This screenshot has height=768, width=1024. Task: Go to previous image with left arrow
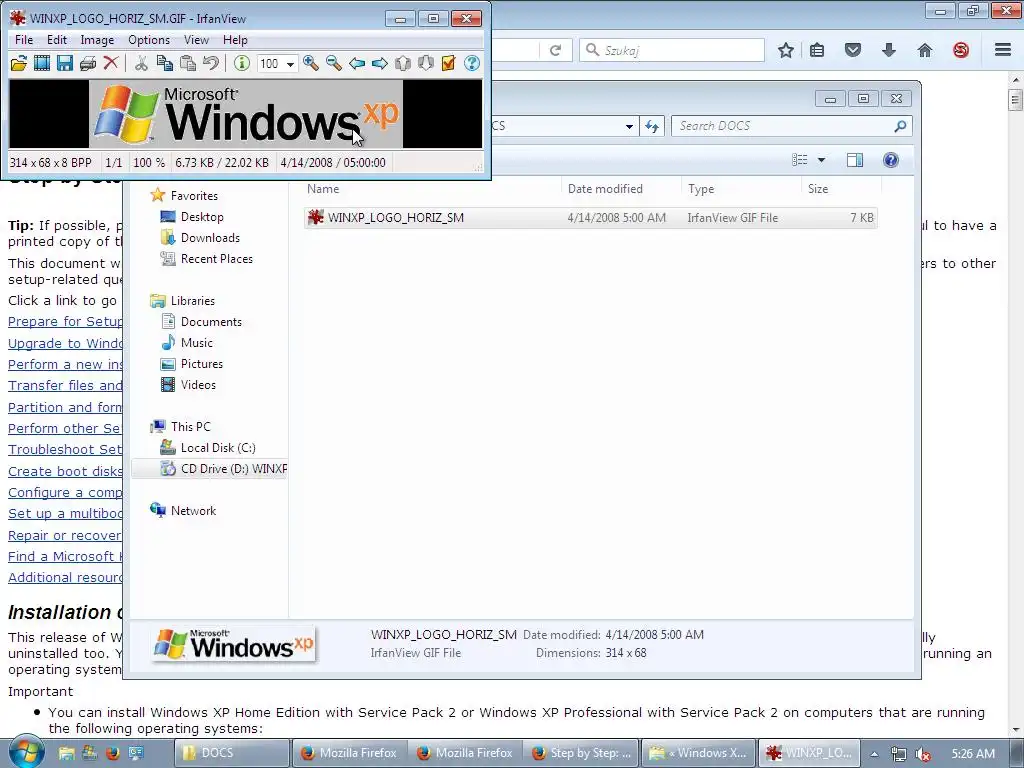(x=357, y=63)
